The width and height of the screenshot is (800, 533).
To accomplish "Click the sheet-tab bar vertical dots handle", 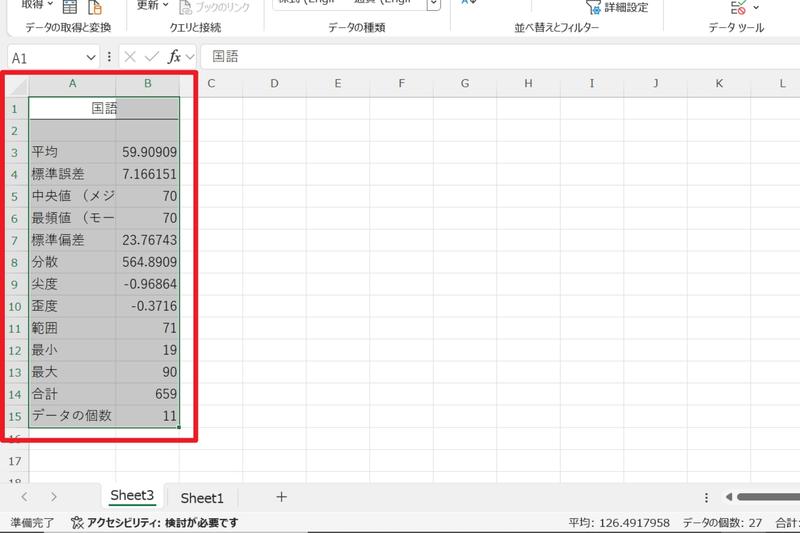I will pyautogui.click(x=706, y=497).
